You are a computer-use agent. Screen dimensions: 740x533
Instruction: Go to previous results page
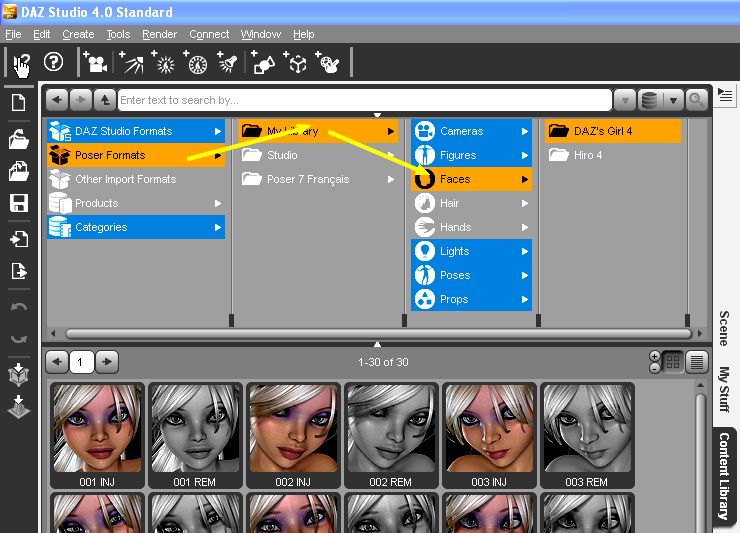click(57, 362)
